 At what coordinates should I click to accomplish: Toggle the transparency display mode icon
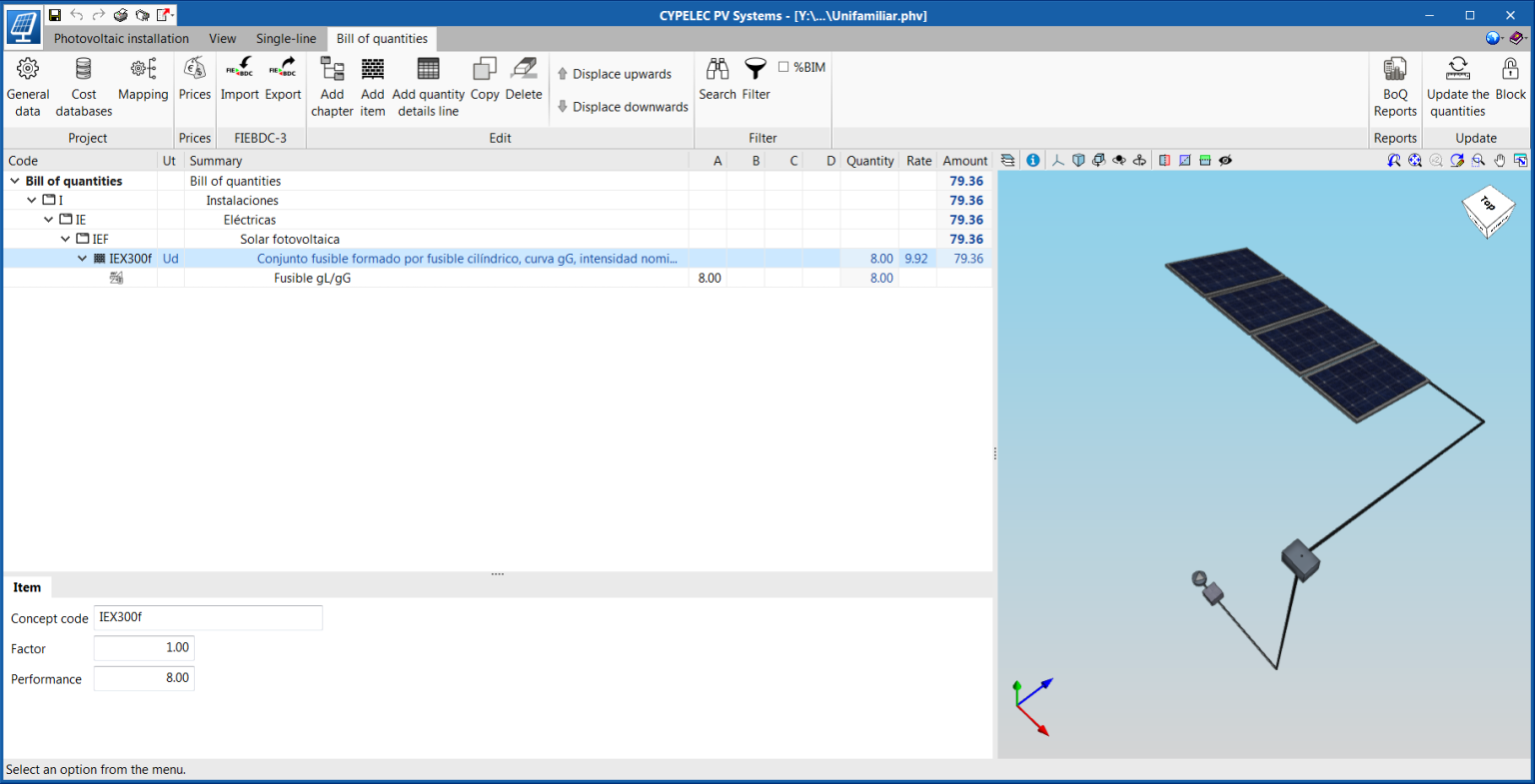click(x=1185, y=160)
